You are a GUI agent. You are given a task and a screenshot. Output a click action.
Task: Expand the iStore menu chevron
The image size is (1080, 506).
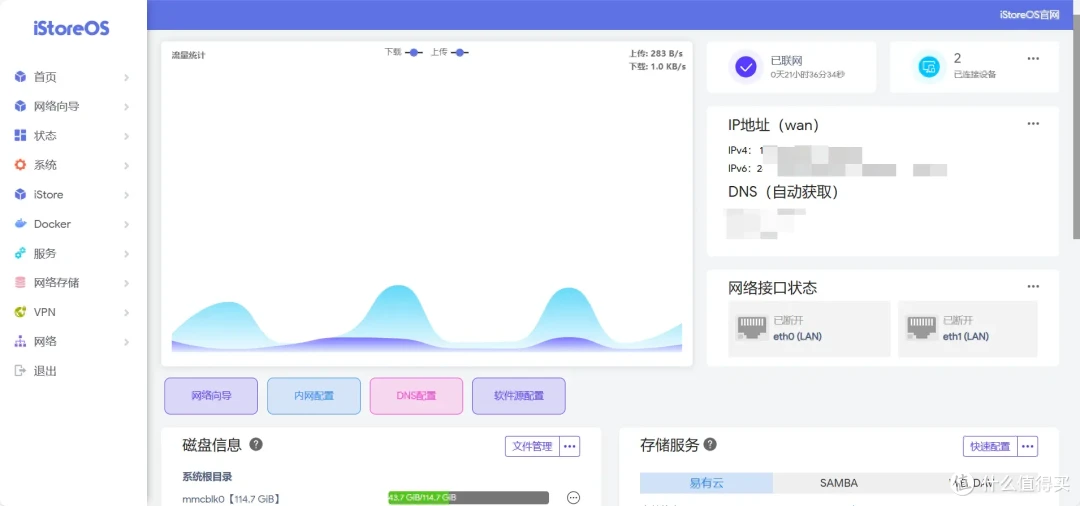point(127,196)
